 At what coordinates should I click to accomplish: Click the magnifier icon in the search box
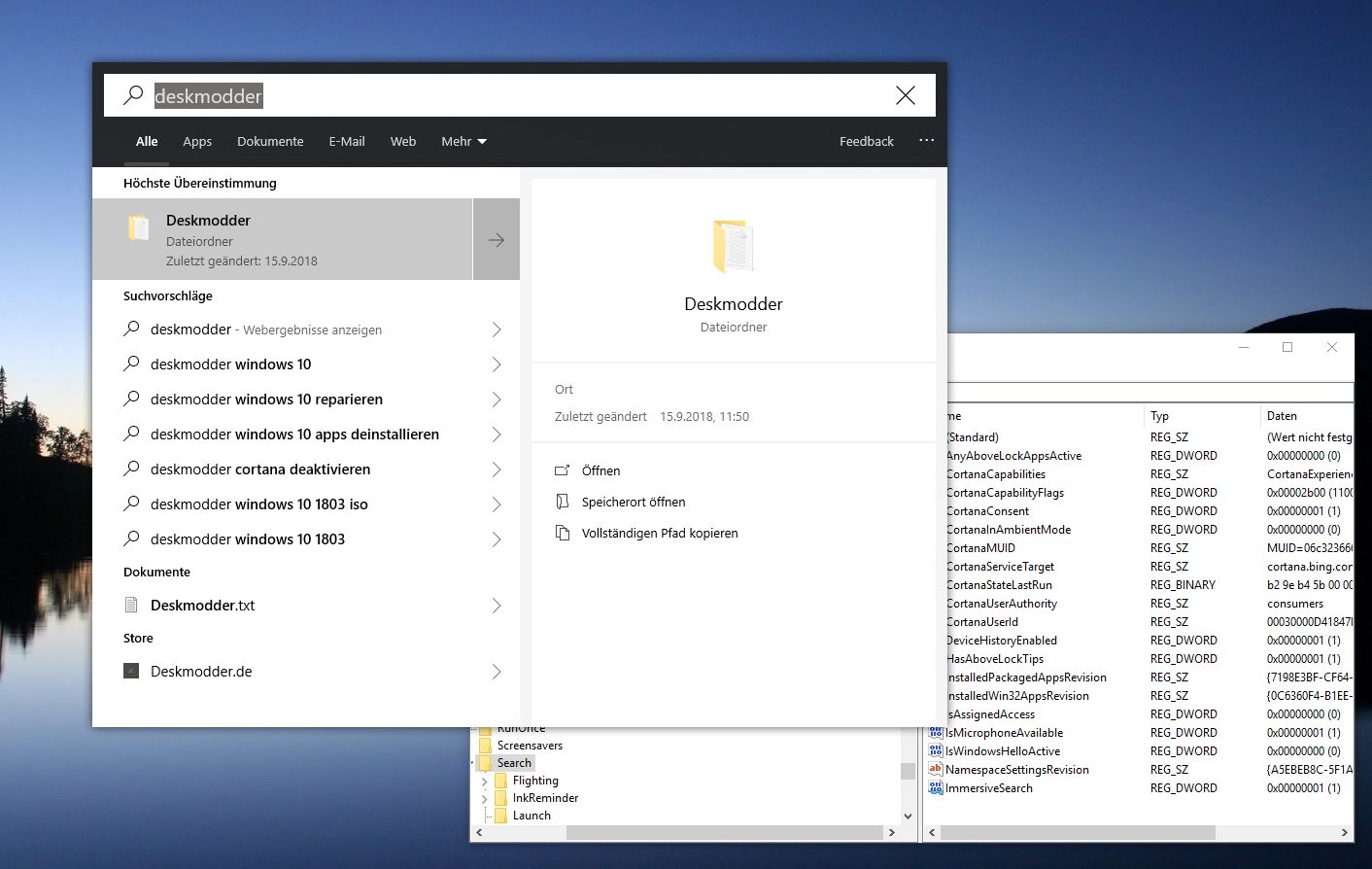133,95
